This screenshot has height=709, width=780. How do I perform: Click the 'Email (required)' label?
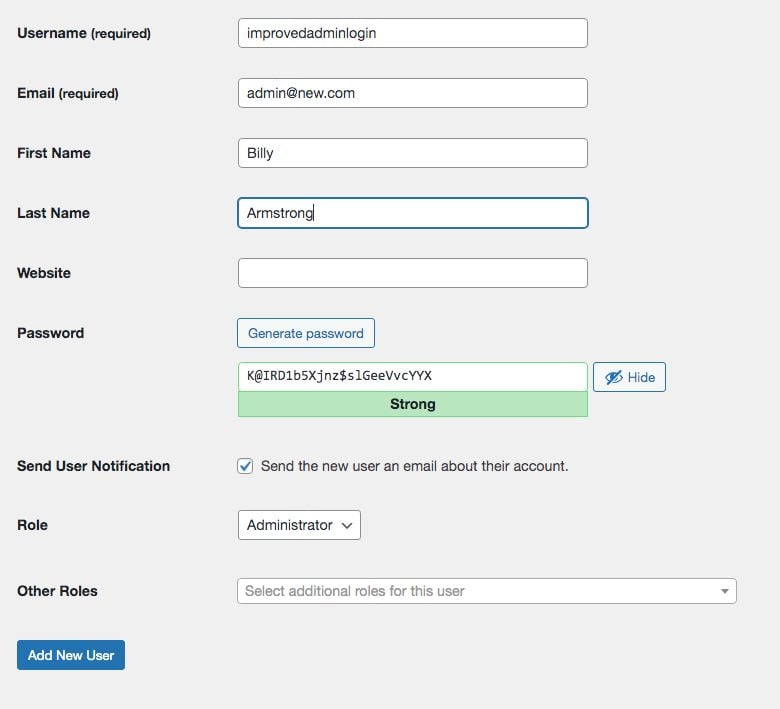(x=68, y=93)
